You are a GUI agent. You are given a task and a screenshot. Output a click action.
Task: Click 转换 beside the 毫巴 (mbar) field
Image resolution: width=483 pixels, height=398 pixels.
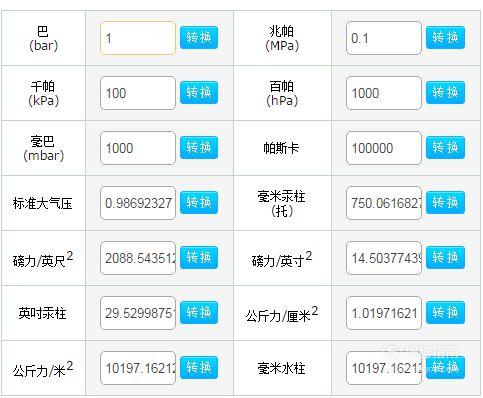(x=199, y=147)
